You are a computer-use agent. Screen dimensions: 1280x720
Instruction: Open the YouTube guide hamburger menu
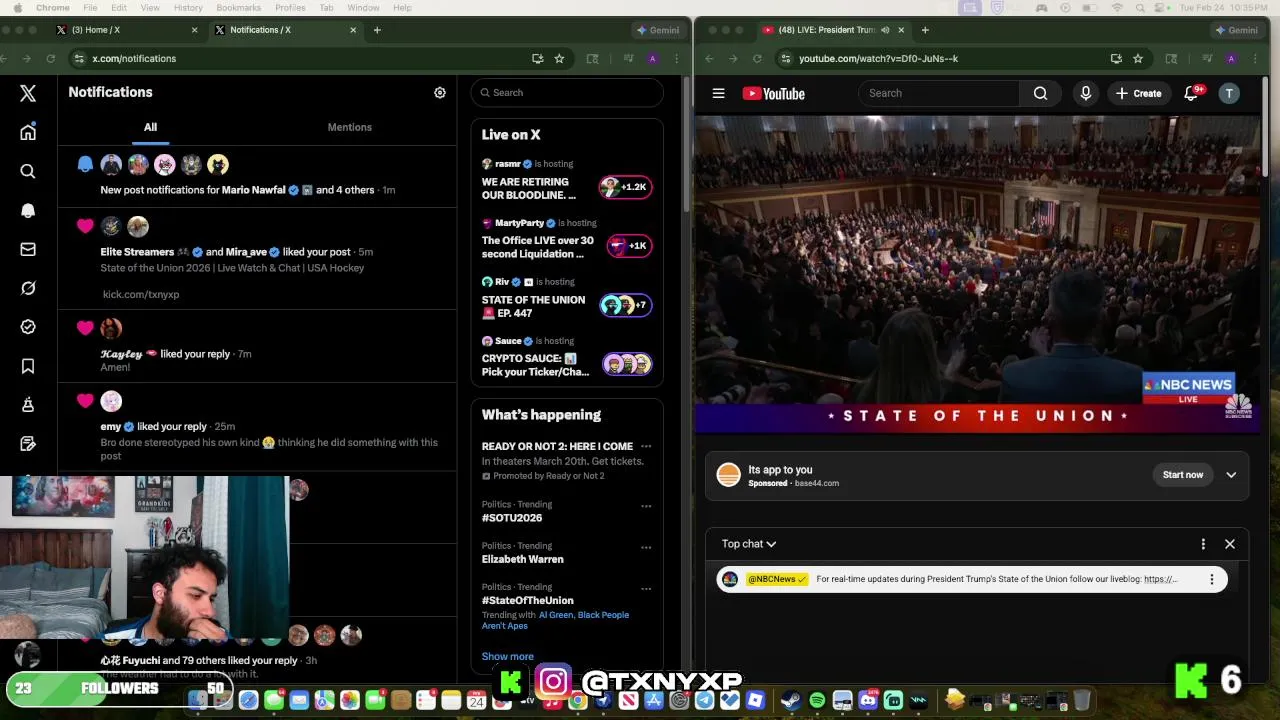(x=718, y=93)
